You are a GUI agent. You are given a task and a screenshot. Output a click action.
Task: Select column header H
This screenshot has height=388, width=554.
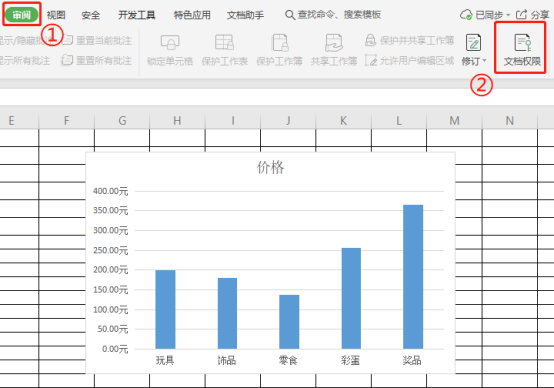tap(177, 121)
